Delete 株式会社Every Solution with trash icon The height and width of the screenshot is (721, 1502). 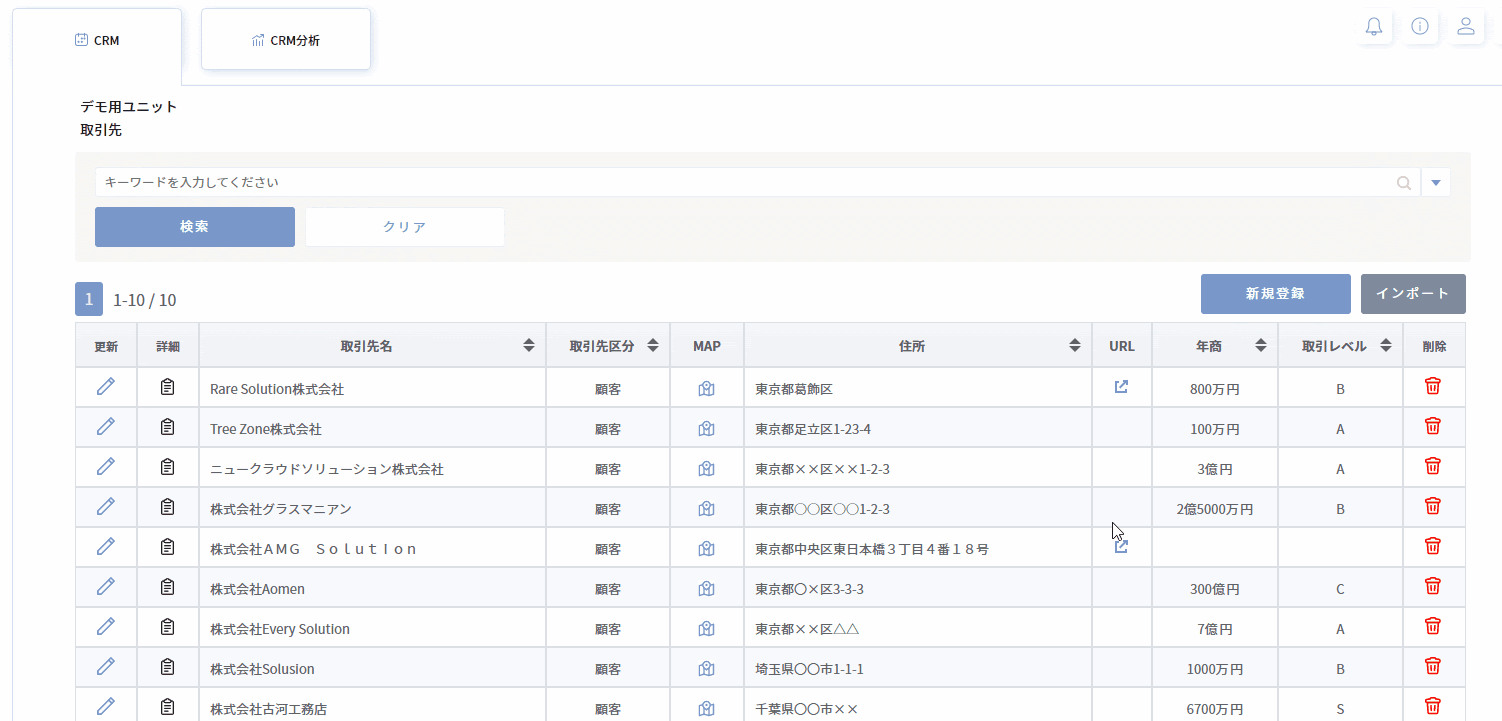tap(1433, 626)
